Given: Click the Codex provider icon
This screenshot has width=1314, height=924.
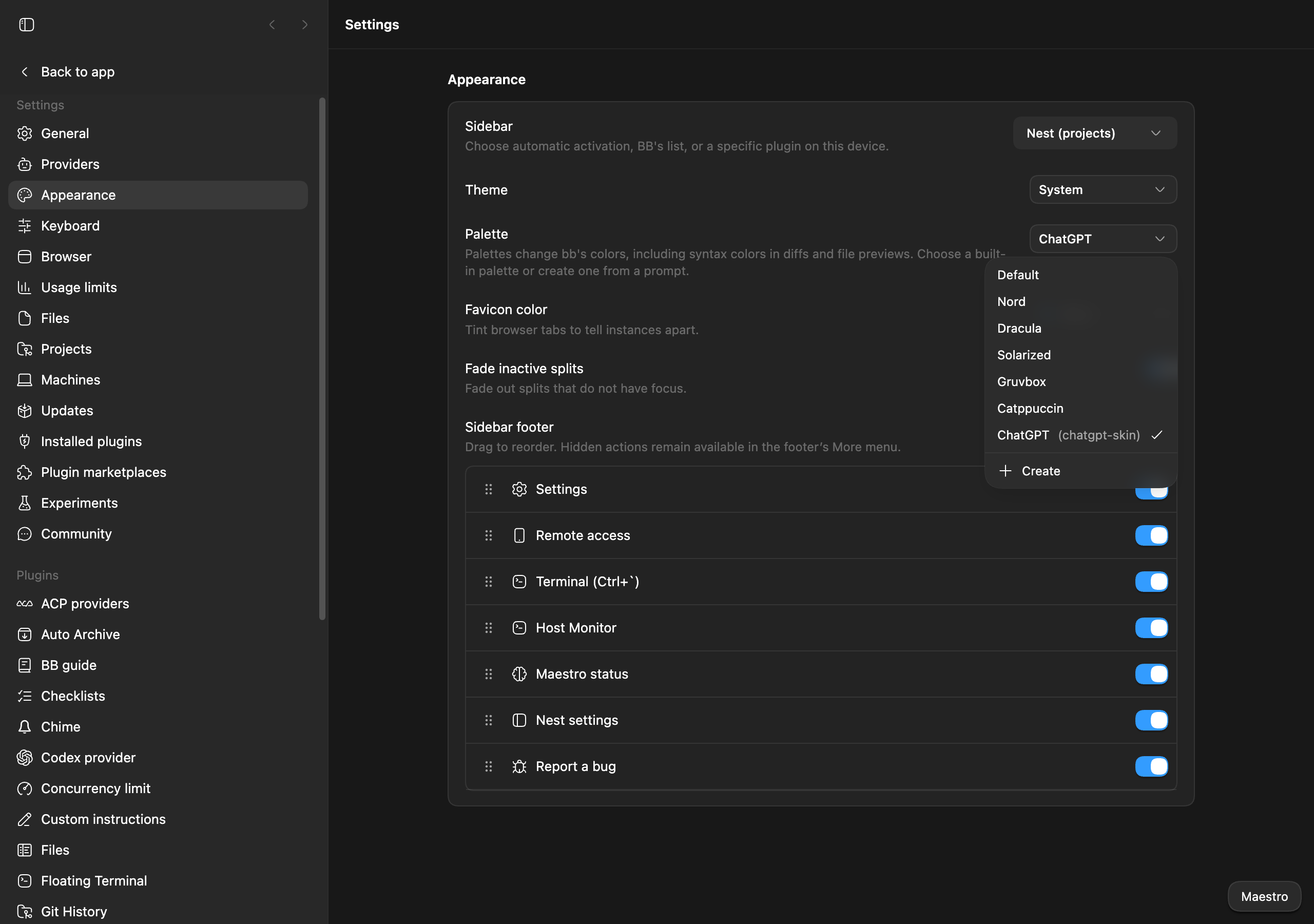Looking at the screenshot, I should coord(25,757).
